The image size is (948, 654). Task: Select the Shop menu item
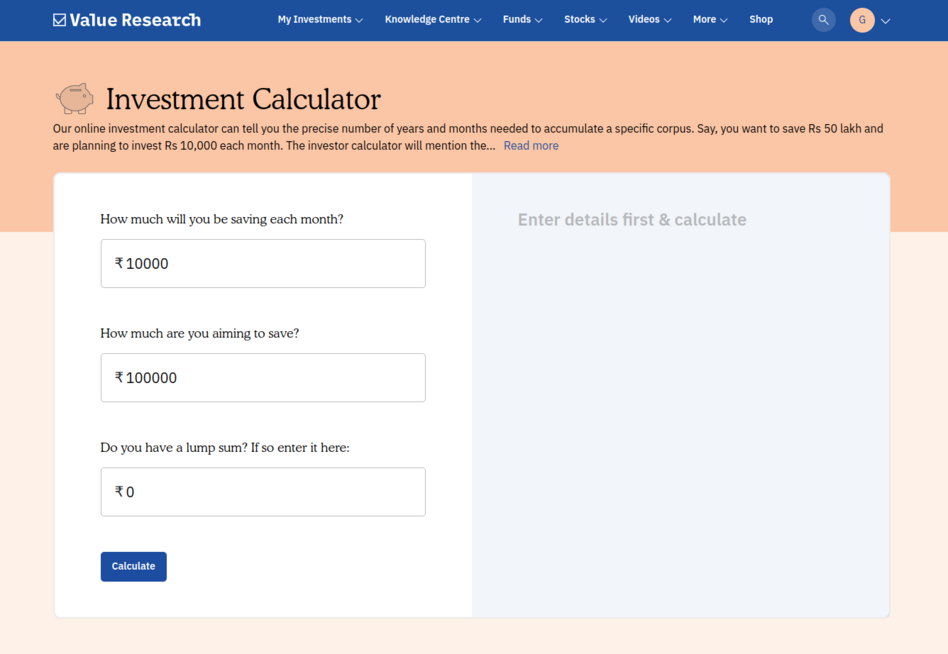point(761,19)
